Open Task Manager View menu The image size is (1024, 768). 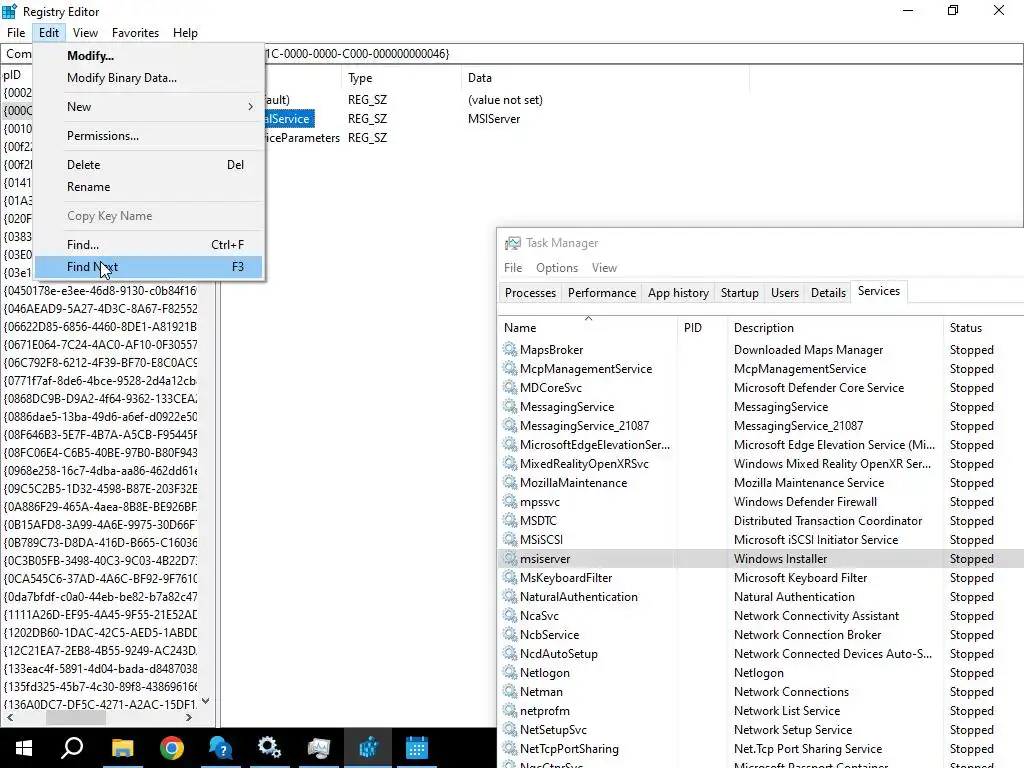coord(604,268)
